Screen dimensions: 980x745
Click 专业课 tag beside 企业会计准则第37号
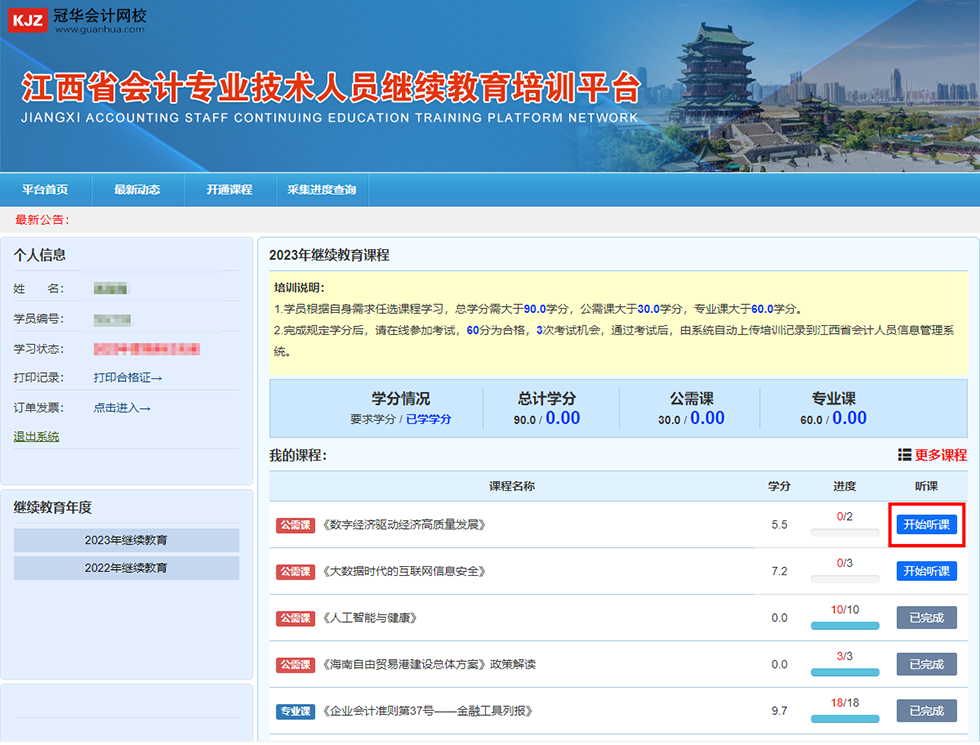click(295, 711)
